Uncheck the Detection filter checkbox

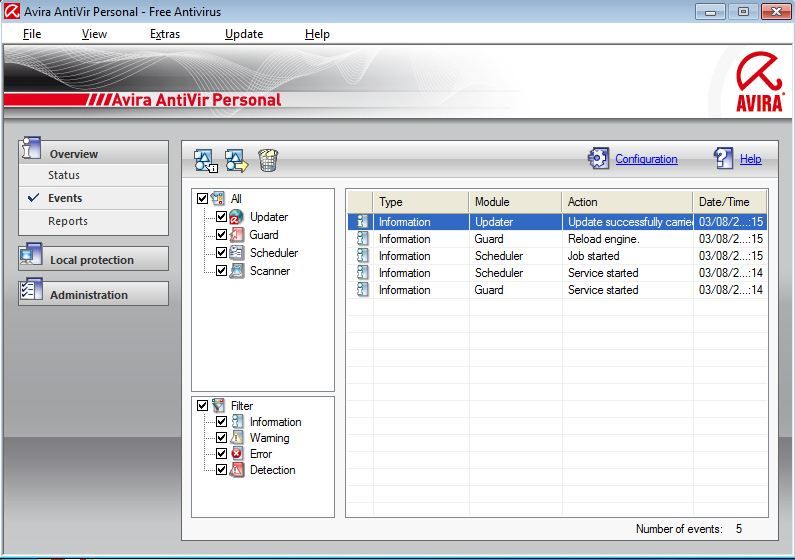click(222, 470)
